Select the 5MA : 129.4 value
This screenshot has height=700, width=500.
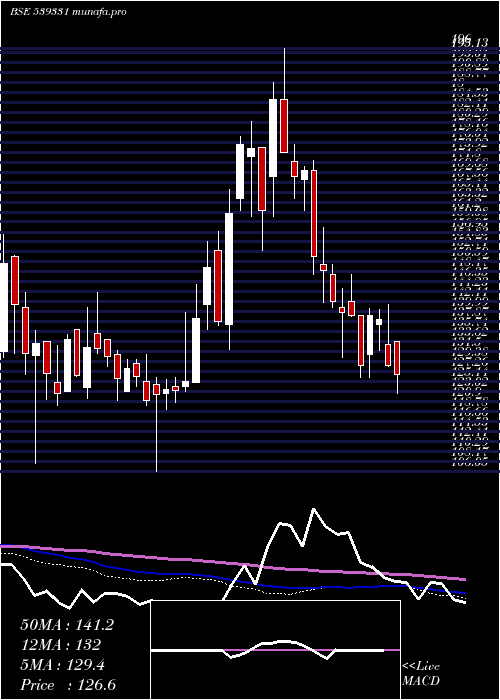pos(62,665)
